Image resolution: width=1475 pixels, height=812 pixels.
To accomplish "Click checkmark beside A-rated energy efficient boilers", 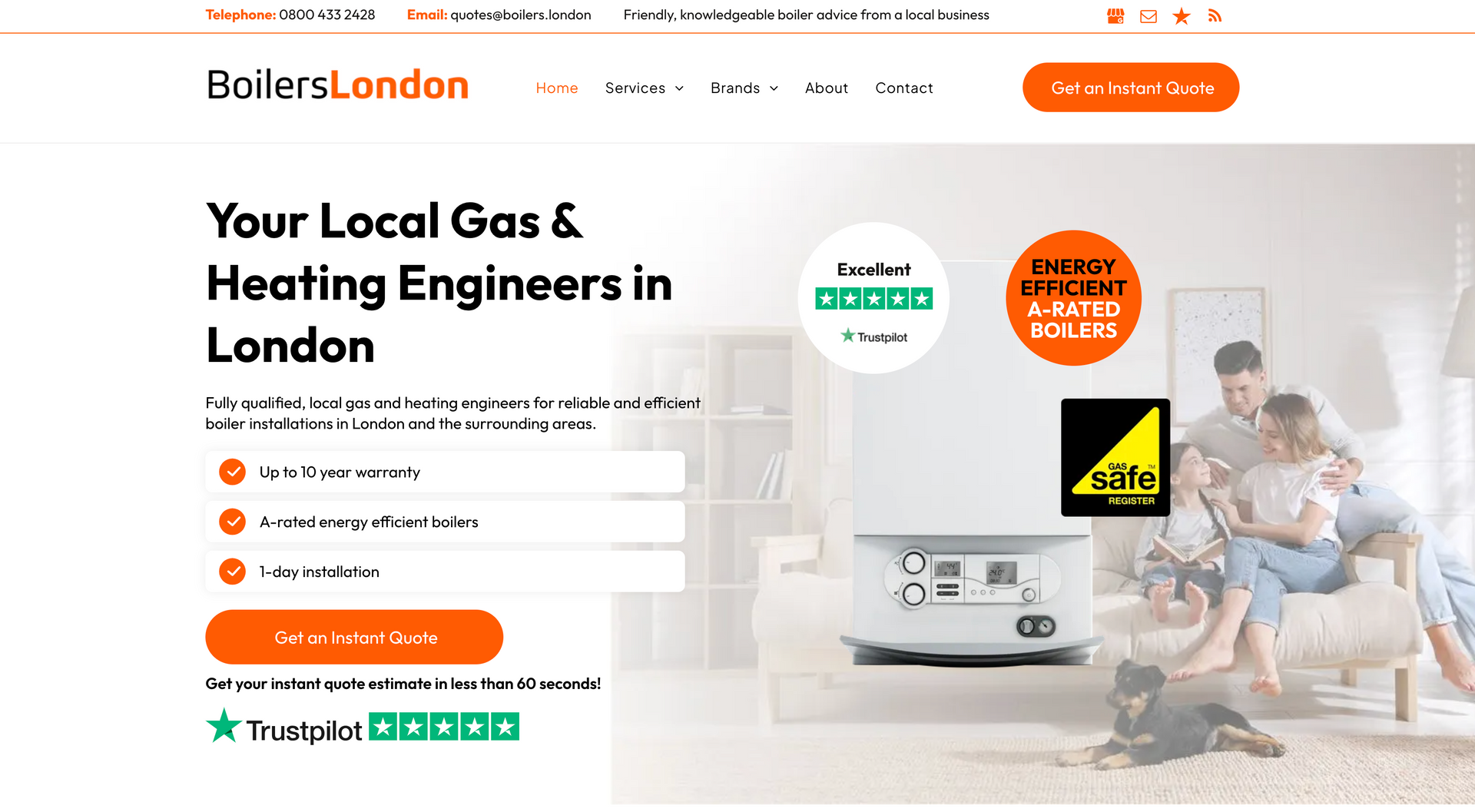I will 232,522.
